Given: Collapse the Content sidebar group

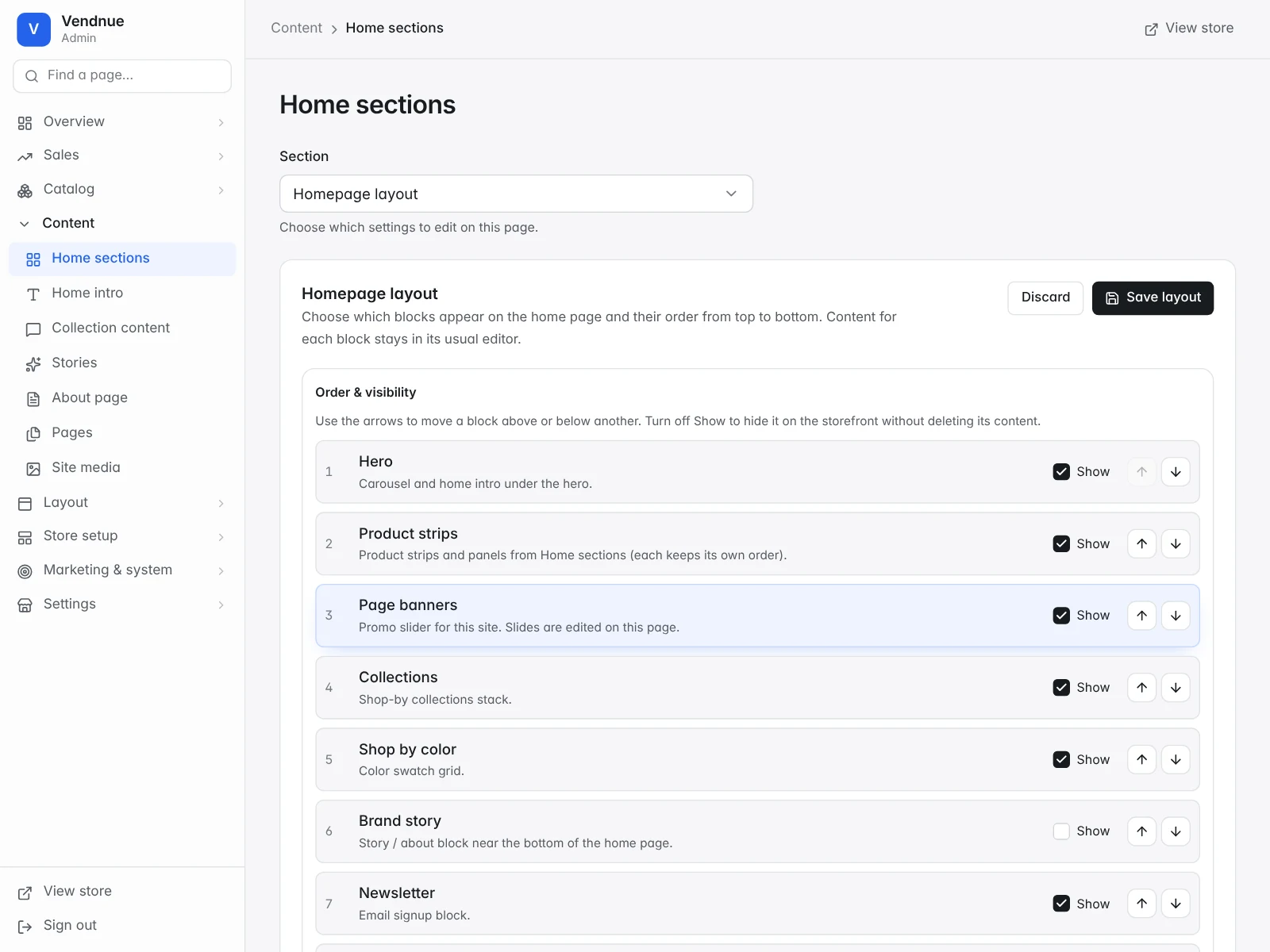Looking at the screenshot, I should (122, 224).
